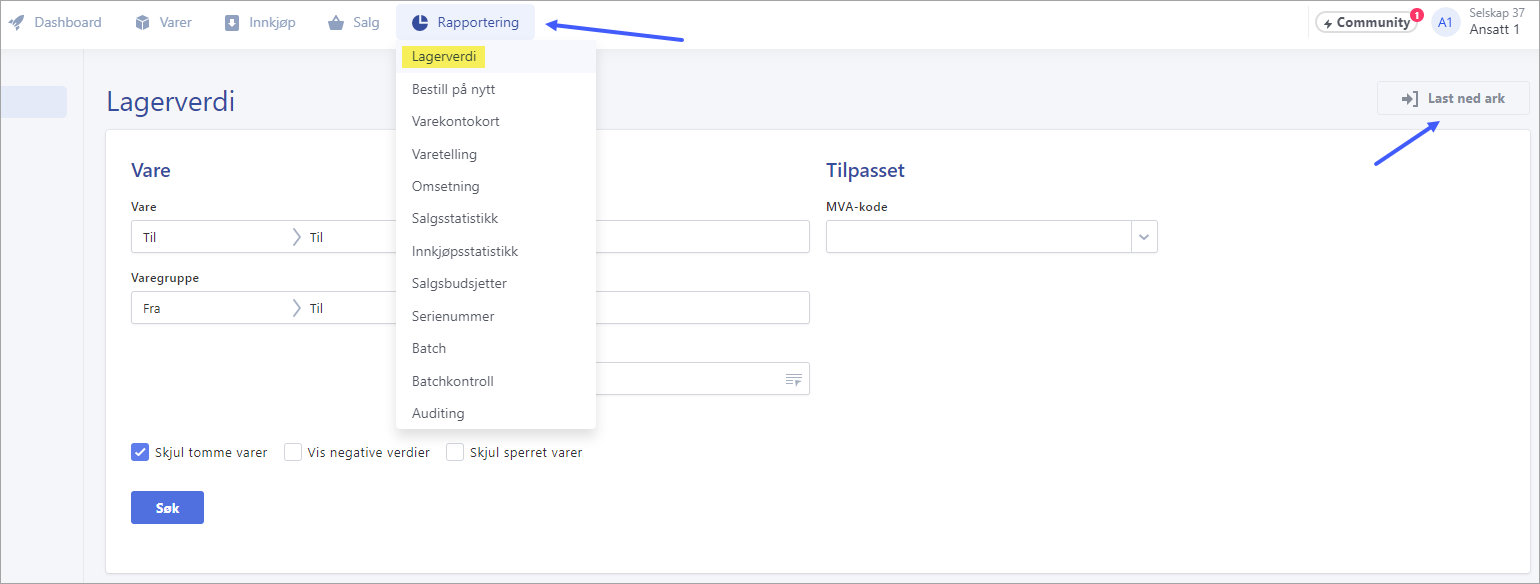Click the download arrow icon on Last ned ark
Screen dimensions: 1540x584
(x=1410, y=98)
